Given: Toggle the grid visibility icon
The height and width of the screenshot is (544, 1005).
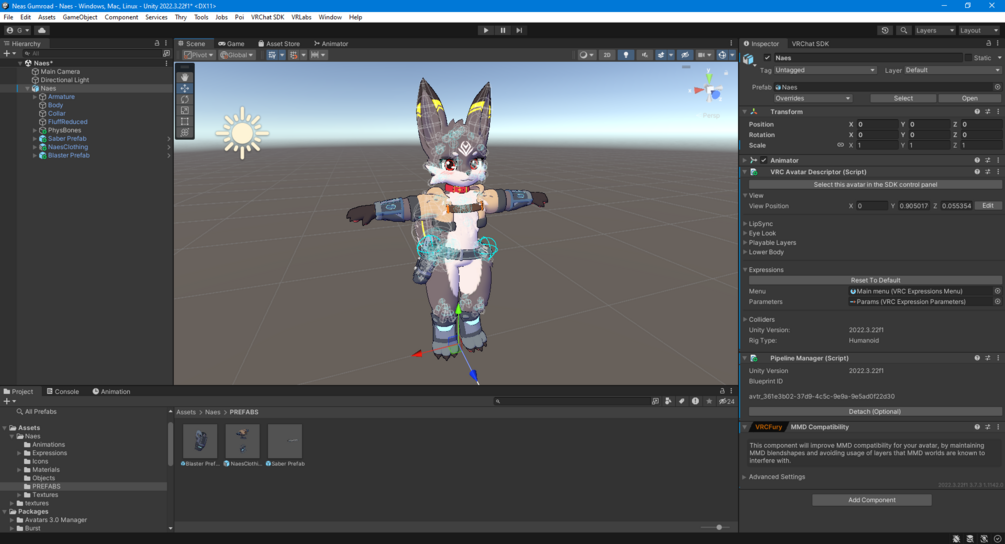Looking at the screenshot, I should click(272, 55).
